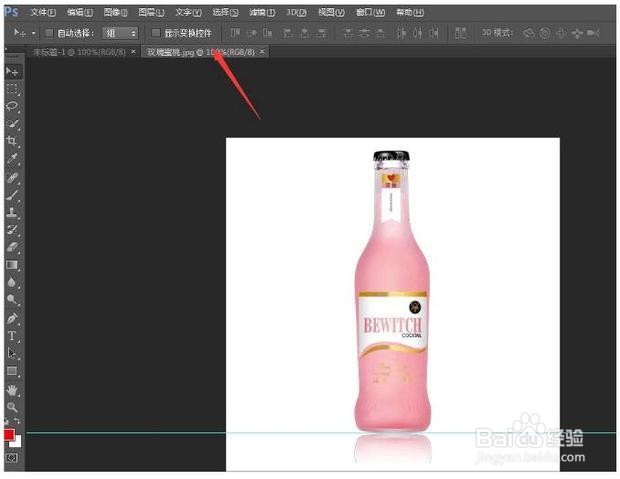
Task: Open the Move tool preset picker arrow
Action: pyautogui.click(x=34, y=33)
